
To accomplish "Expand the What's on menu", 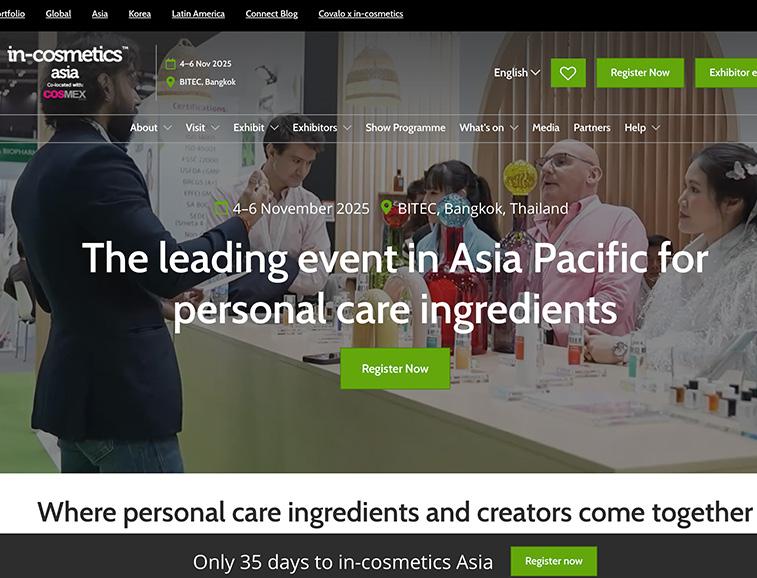I will click(489, 128).
